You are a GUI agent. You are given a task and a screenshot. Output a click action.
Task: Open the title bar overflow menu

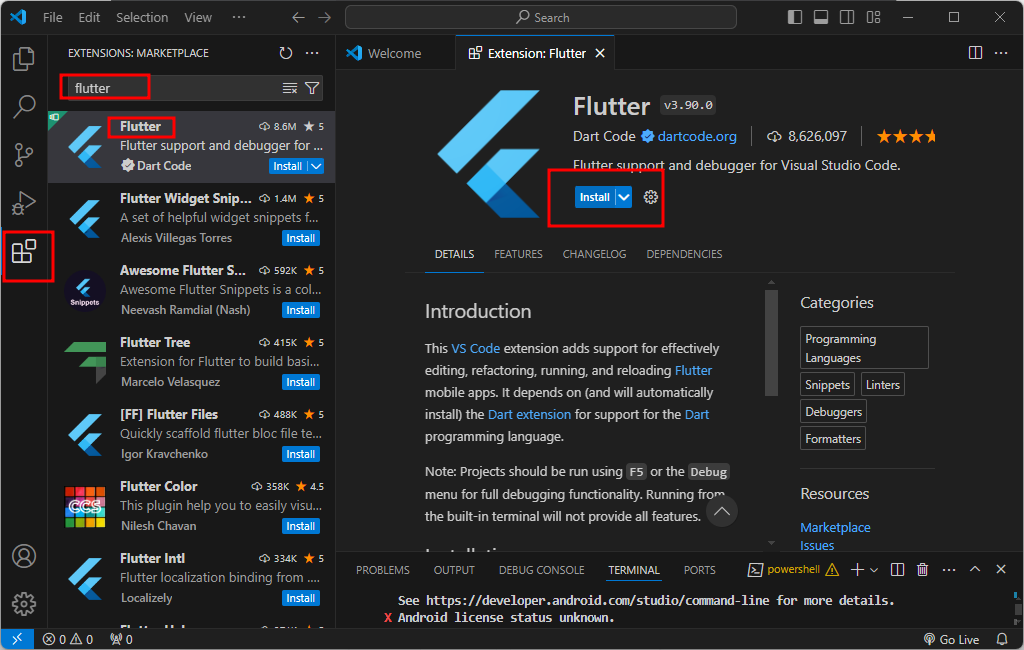pos(239,17)
